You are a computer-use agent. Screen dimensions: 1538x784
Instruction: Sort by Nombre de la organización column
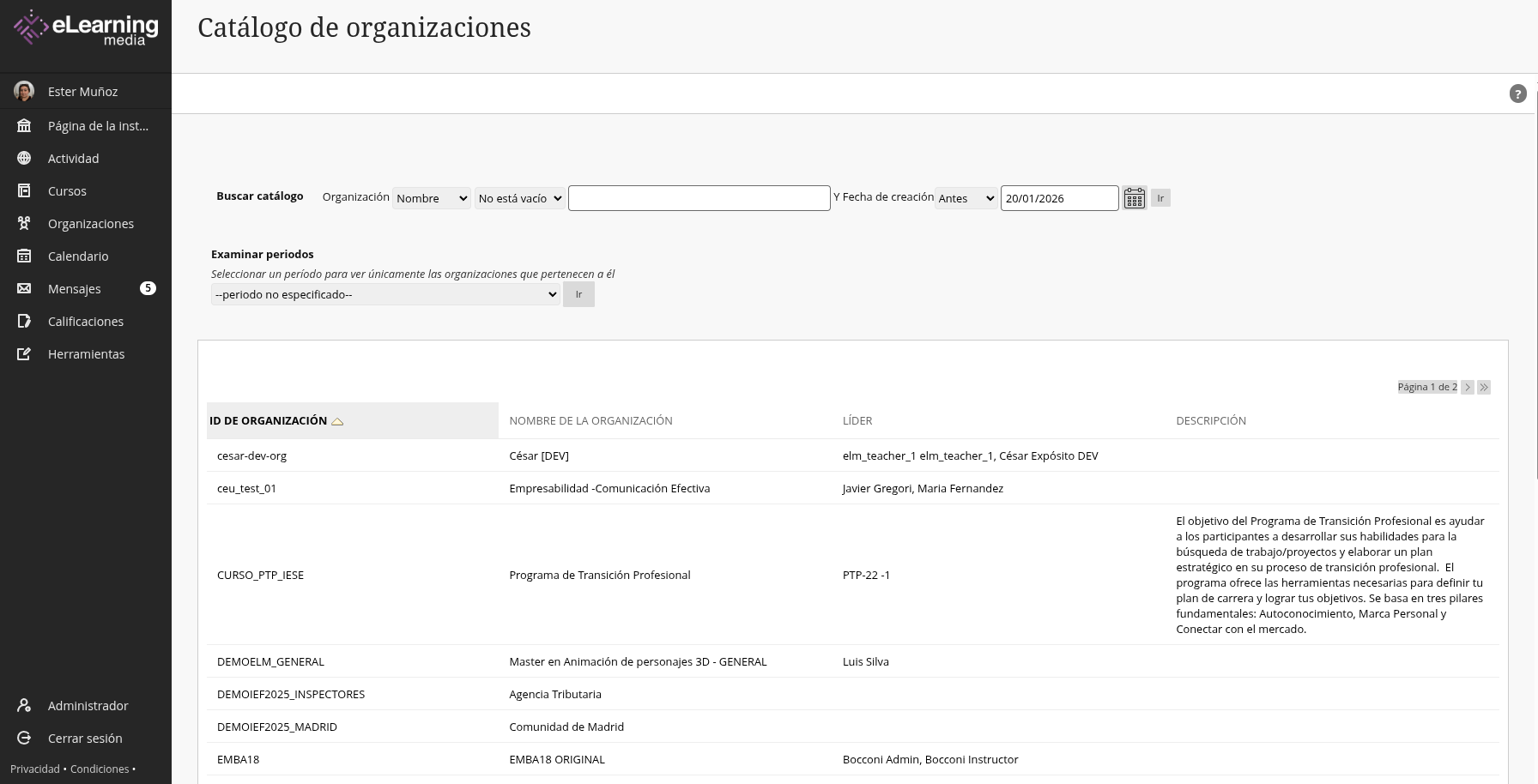coord(590,420)
